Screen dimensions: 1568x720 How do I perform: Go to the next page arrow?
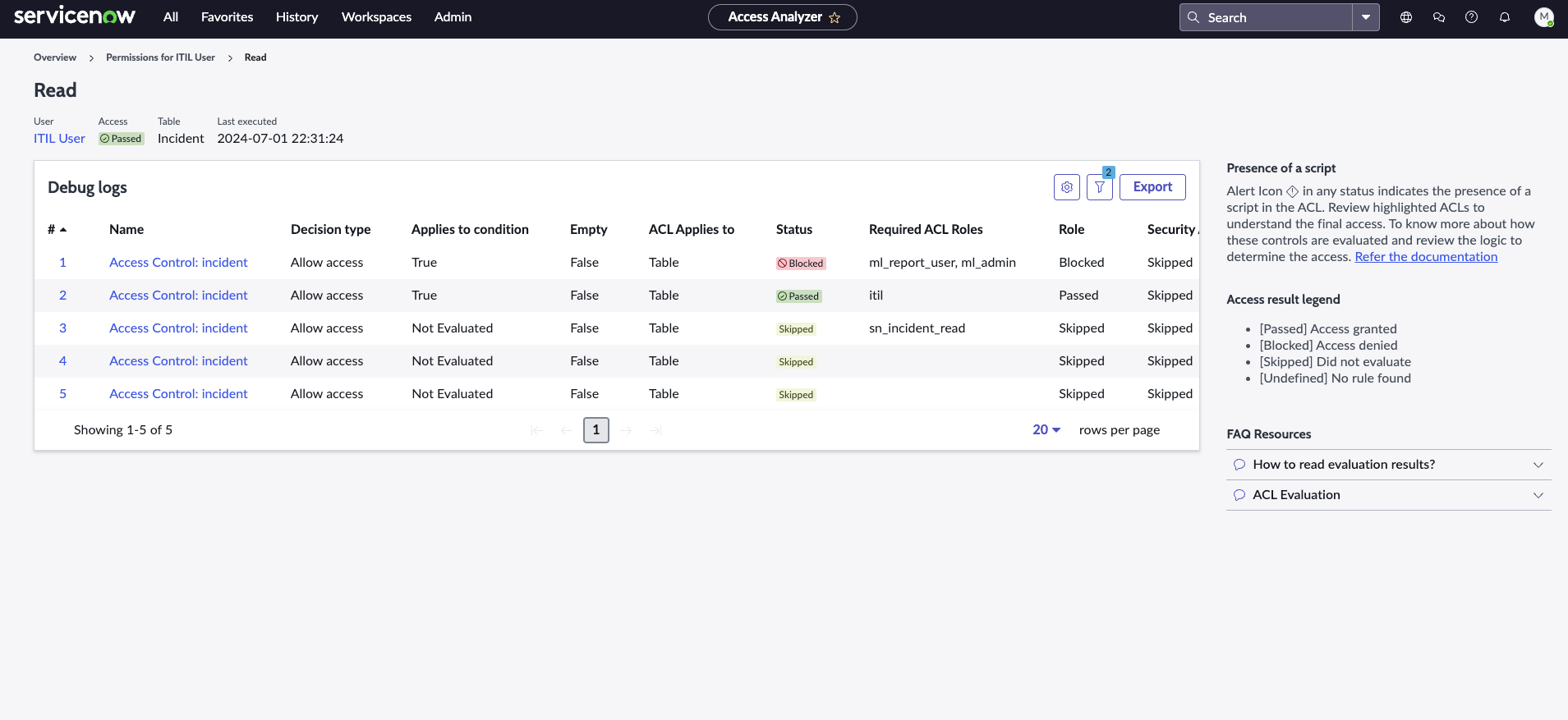pyautogui.click(x=627, y=430)
